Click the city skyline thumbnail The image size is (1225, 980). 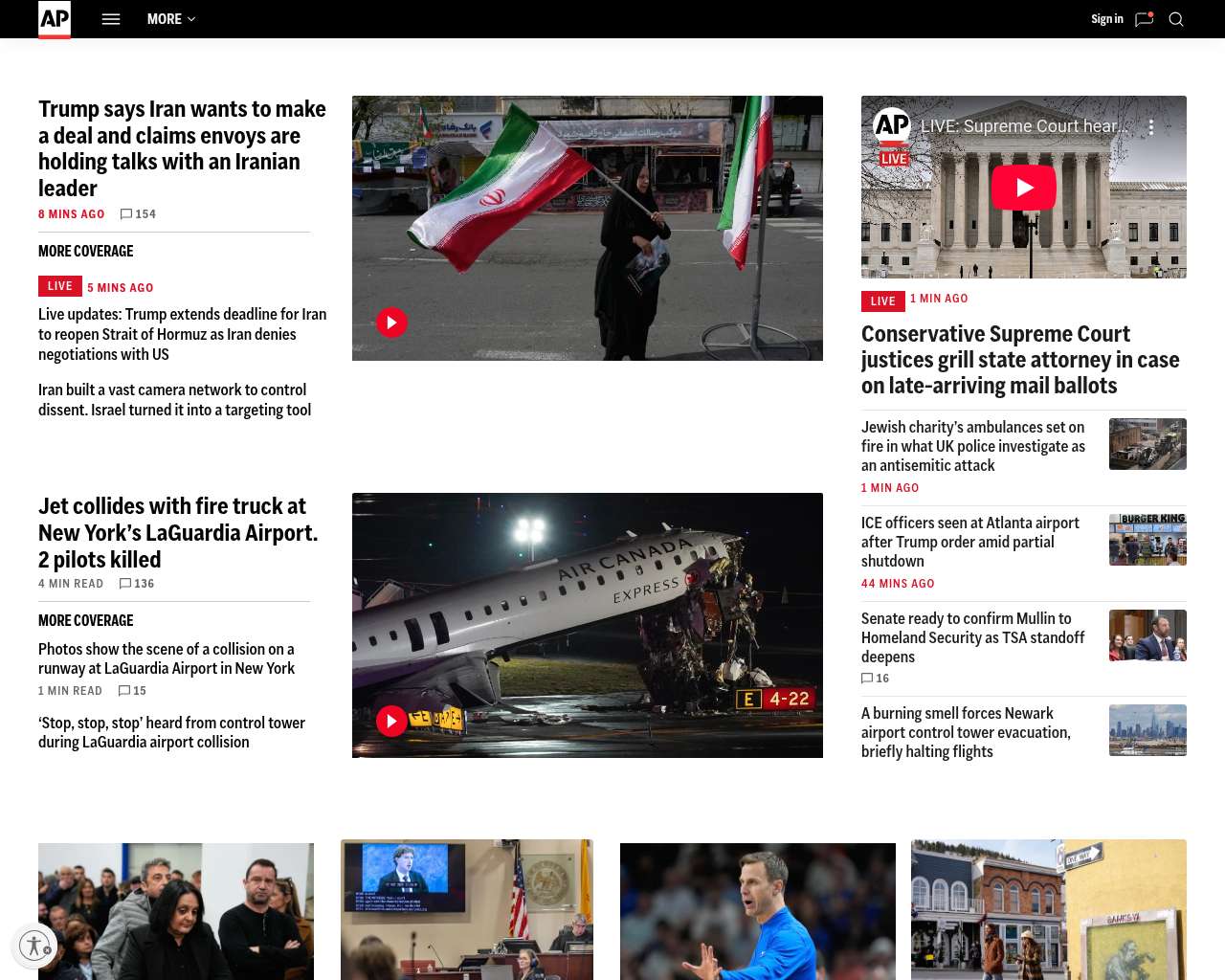click(x=1147, y=730)
